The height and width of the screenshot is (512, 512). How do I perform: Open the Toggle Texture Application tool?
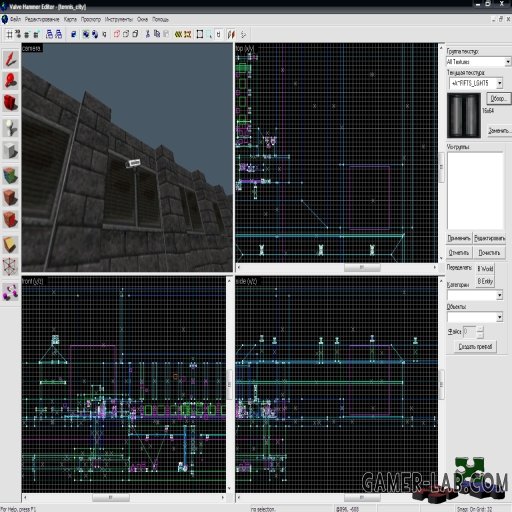tap(11, 175)
